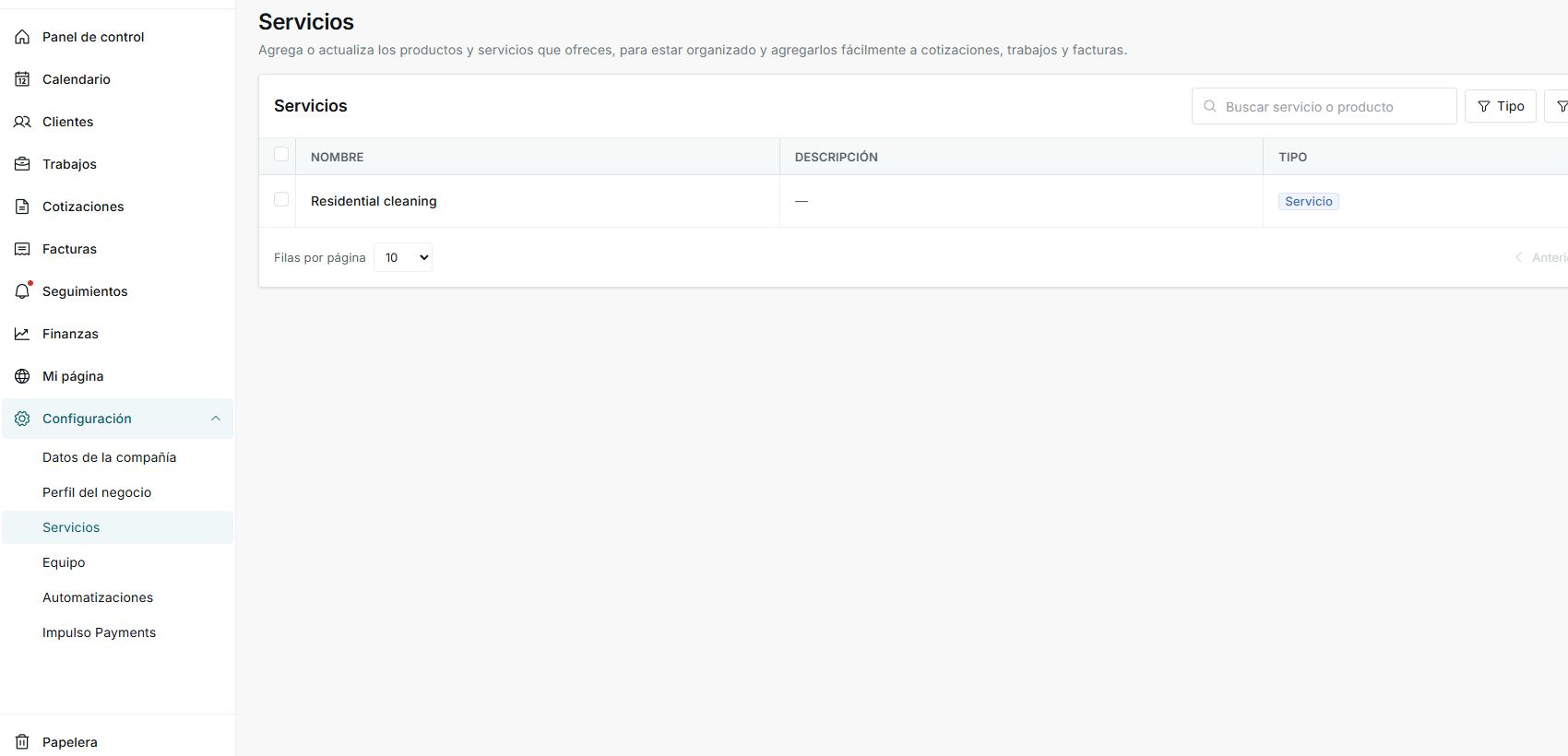The image size is (1568, 756).
Task: Click the Papelera trash icon
Action: 22,742
